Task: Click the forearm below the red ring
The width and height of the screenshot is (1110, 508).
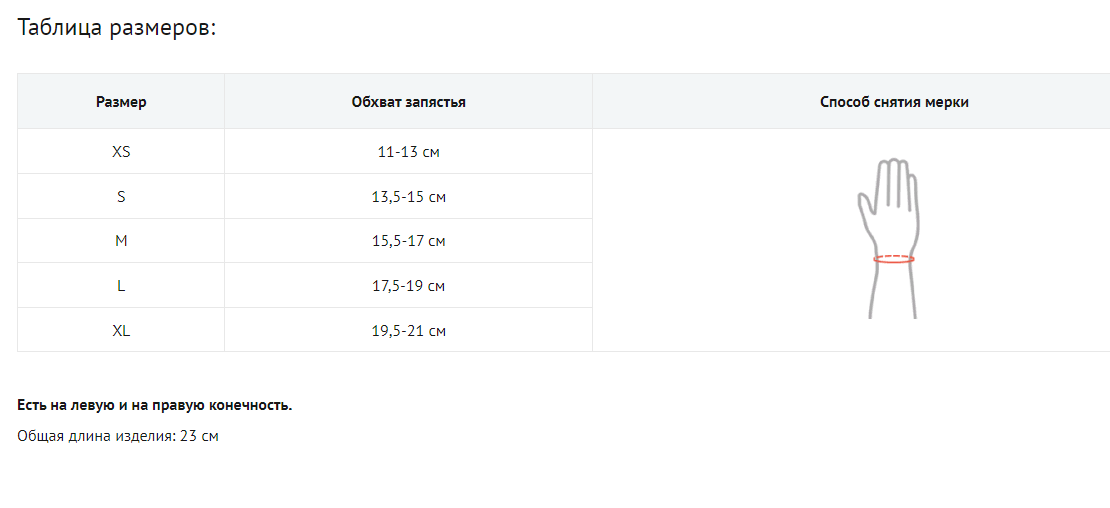Action: (x=892, y=292)
